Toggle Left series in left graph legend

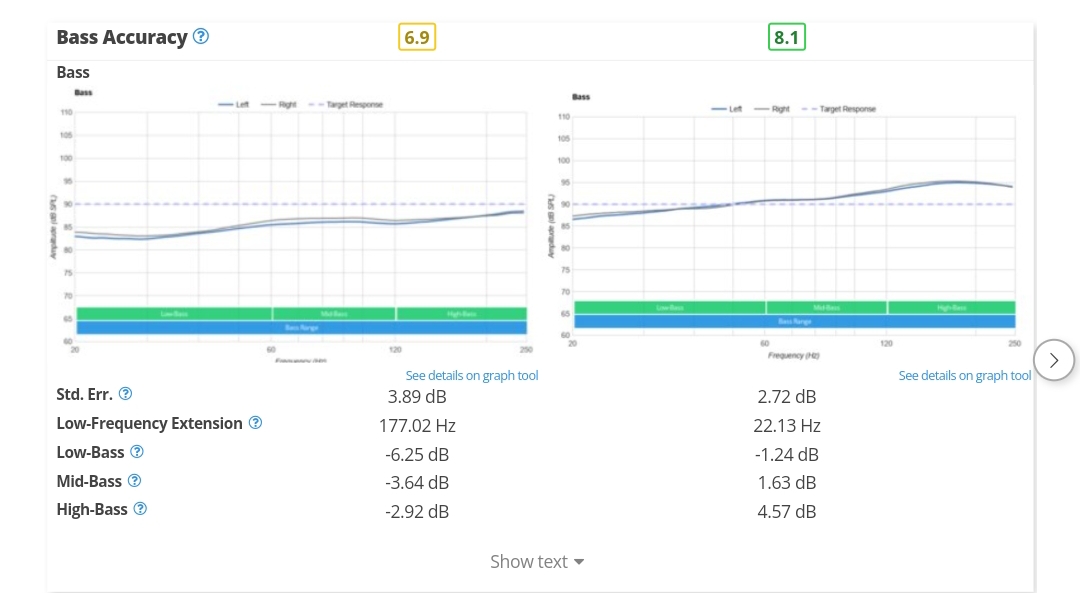pyautogui.click(x=233, y=105)
